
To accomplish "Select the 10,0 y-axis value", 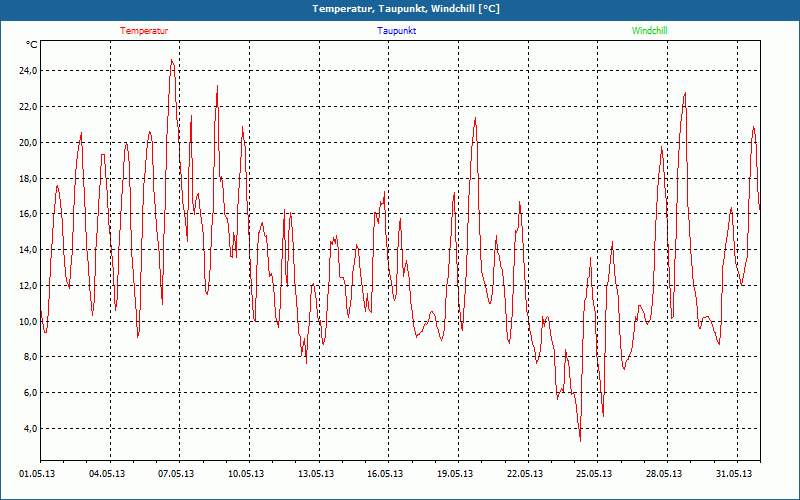I will pyautogui.click(x=28, y=321).
